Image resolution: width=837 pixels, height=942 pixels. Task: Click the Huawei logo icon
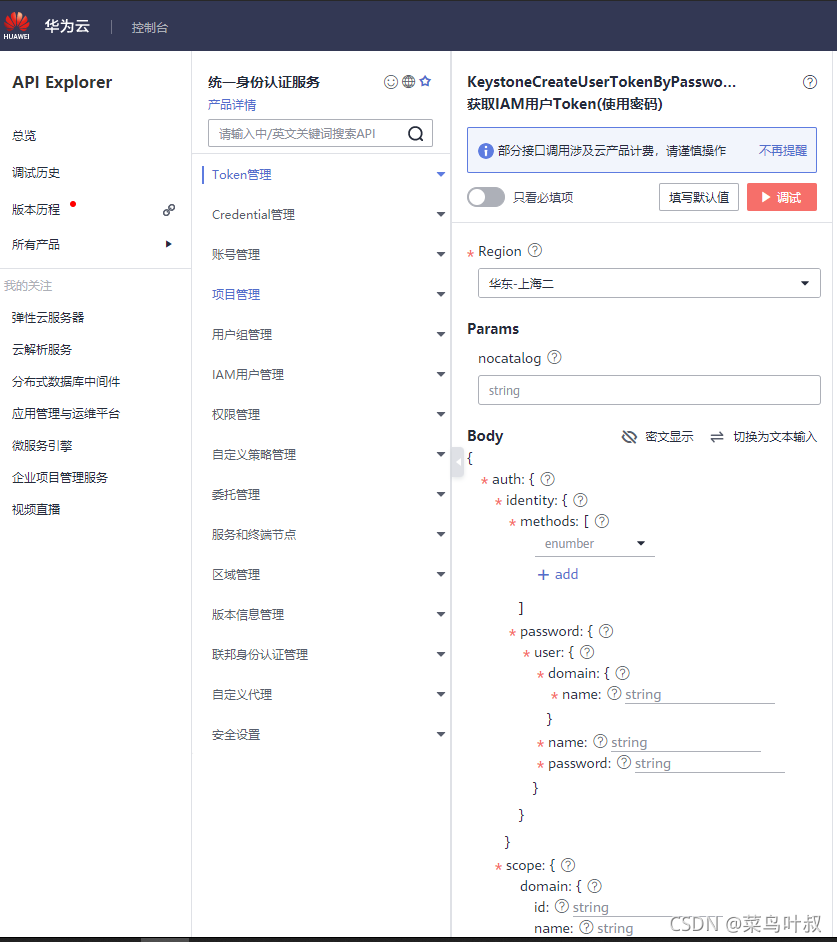(16, 25)
